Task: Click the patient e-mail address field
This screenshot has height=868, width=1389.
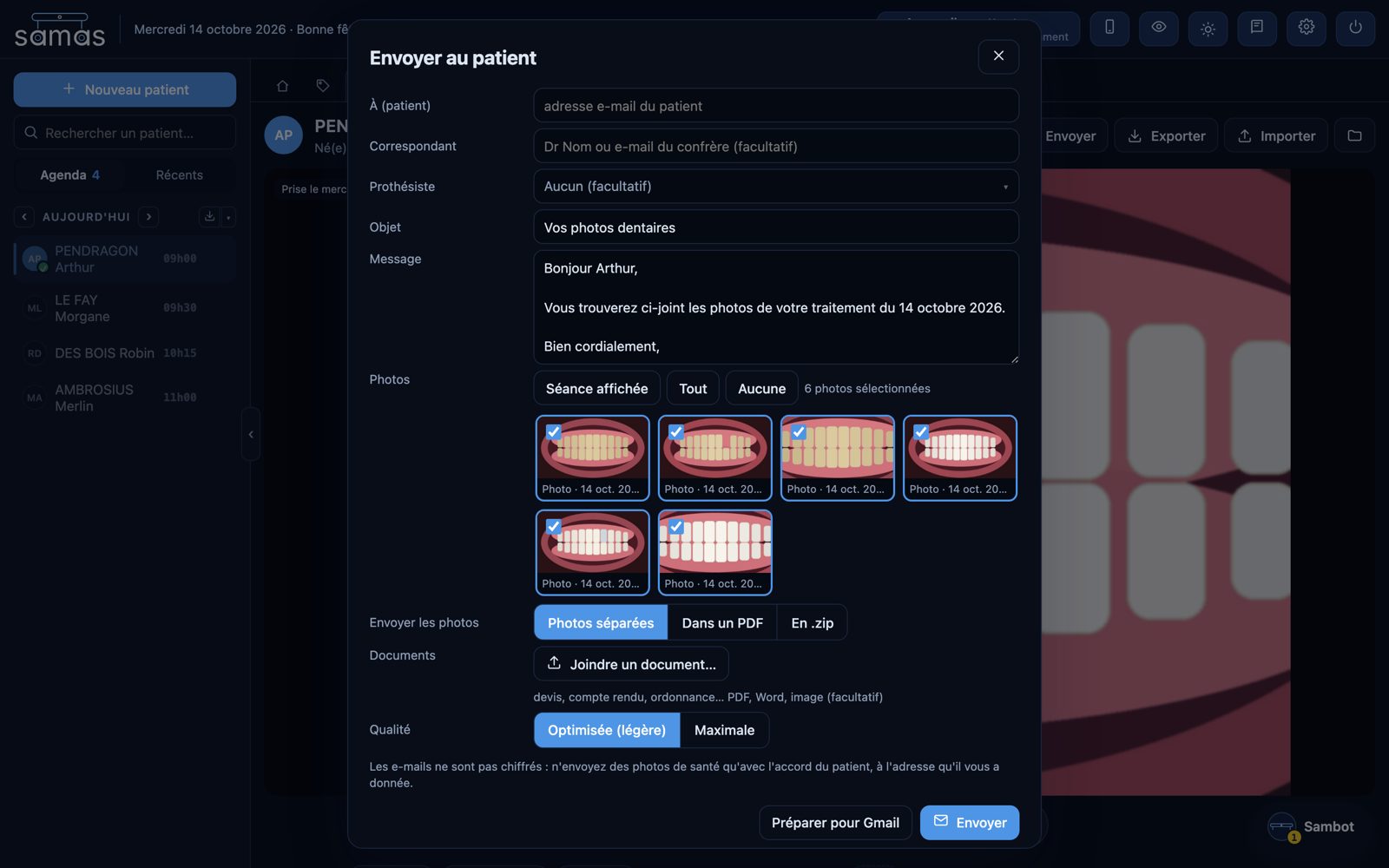Action: point(776,106)
